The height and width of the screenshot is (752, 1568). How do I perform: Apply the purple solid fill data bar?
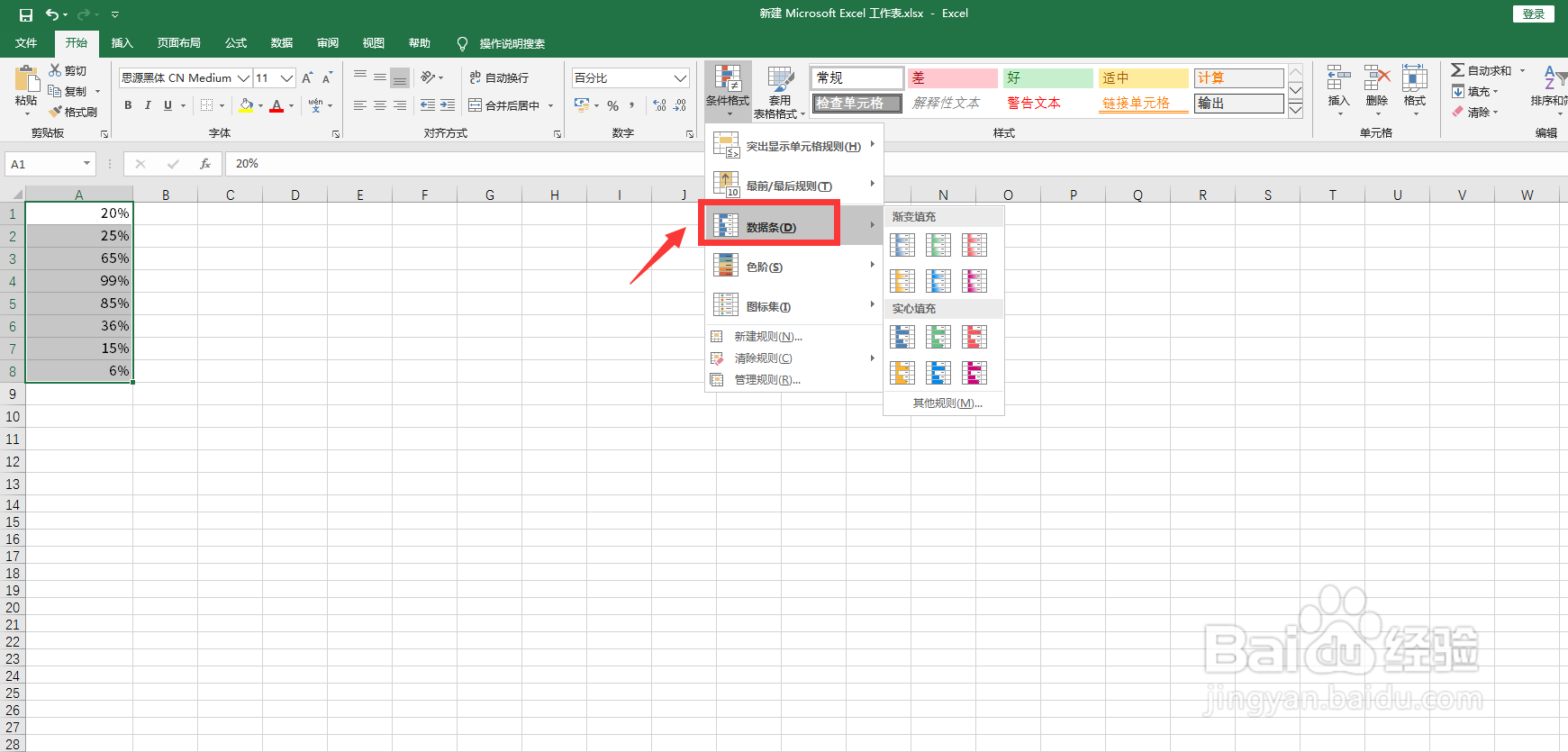point(974,373)
